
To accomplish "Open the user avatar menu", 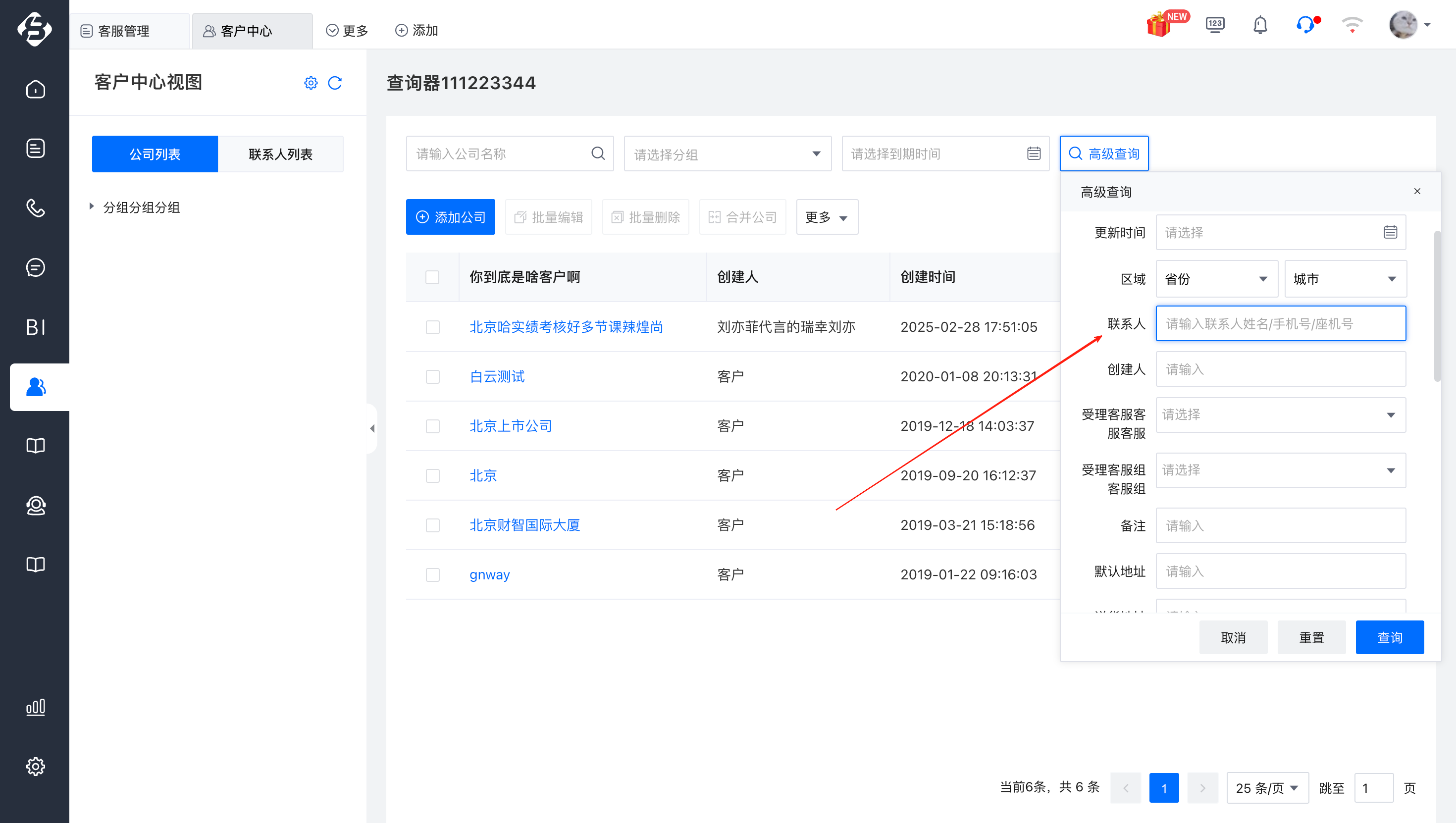I will (x=1403, y=25).
